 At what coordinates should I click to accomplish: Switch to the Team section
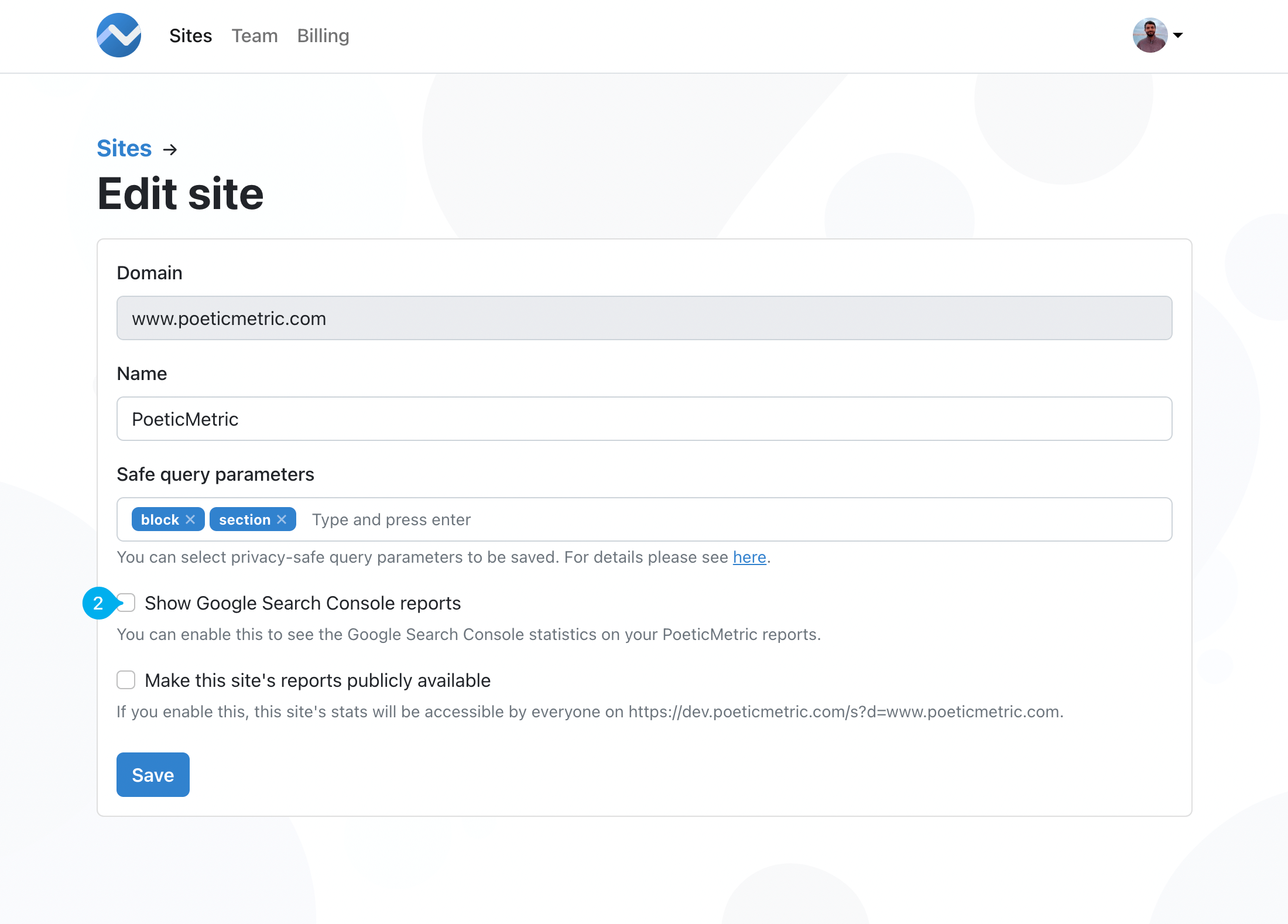click(255, 36)
